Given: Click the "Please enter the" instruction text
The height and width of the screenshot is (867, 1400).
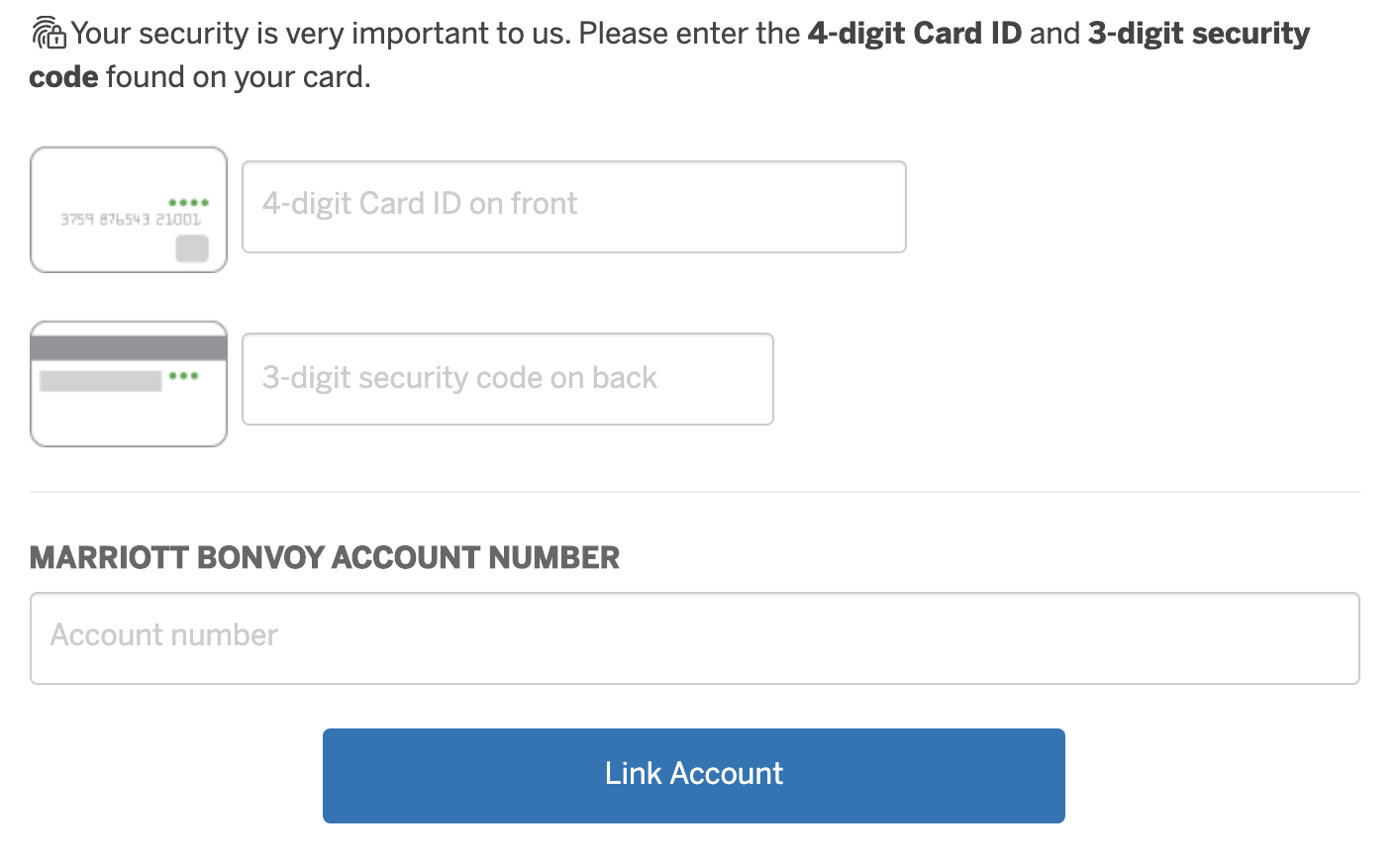Looking at the screenshot, I should (x=689, y=34).
